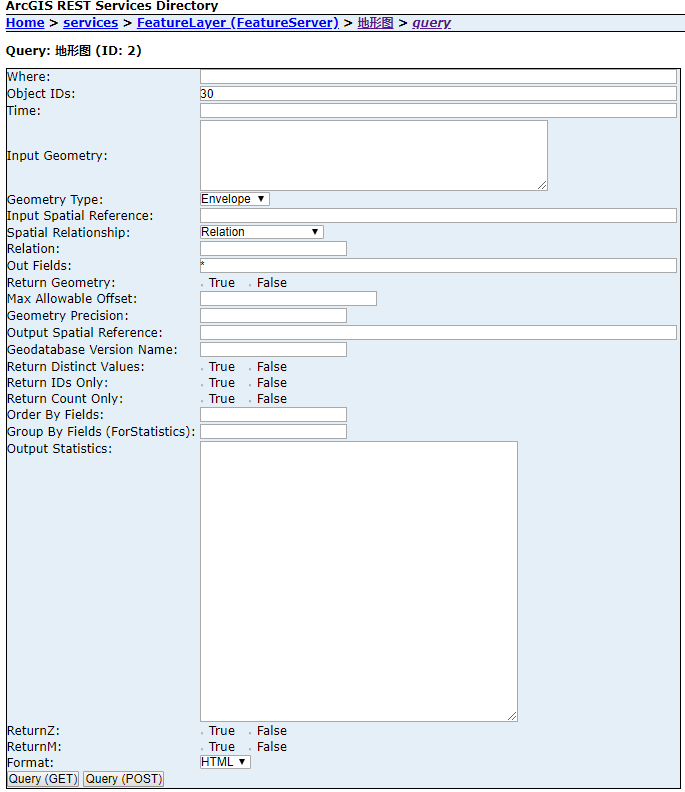Select True for ReturnZ
This screenshot has height=792, width=685.
click(203, 733)
